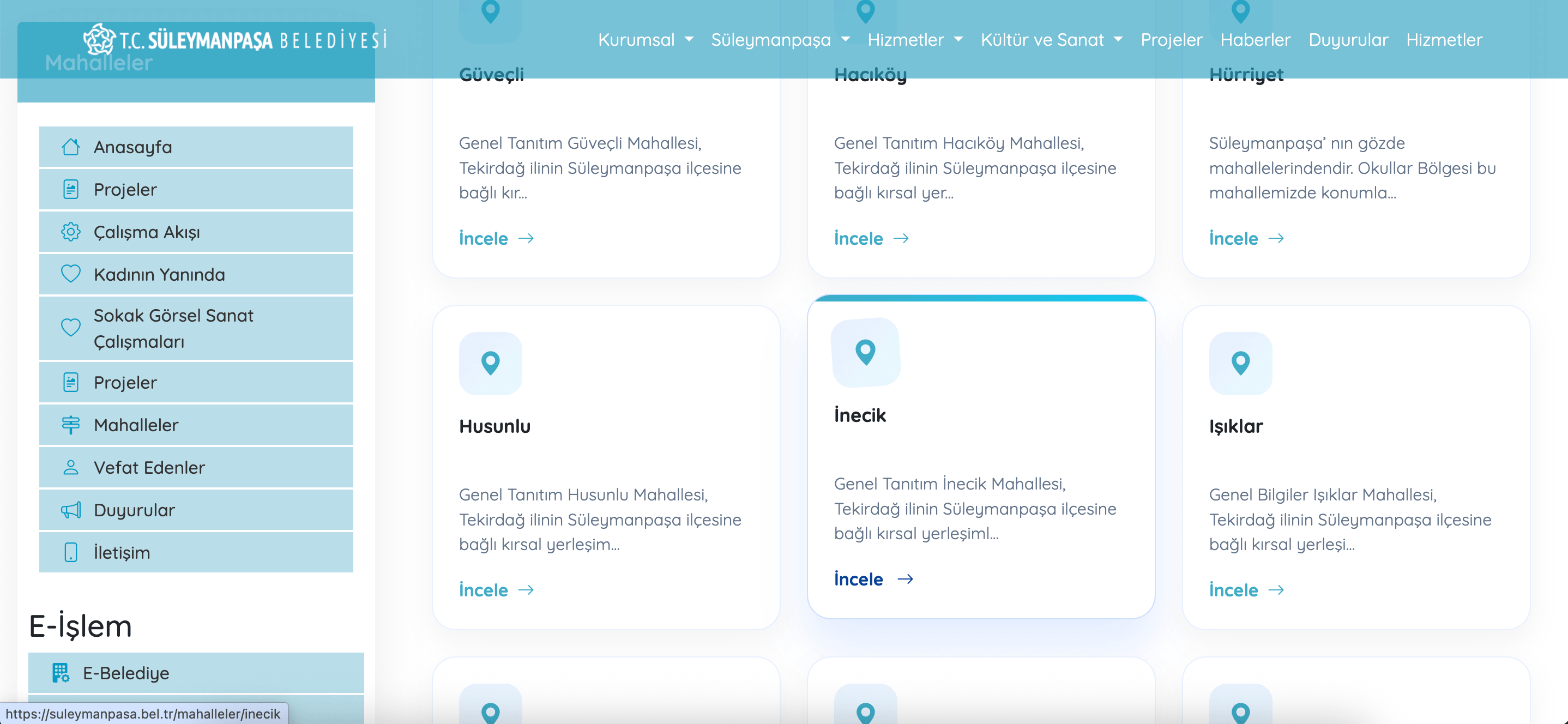The image size is (1568, 724).
Task: Click İncele link on Husunlu card
Action: point(483,590)
